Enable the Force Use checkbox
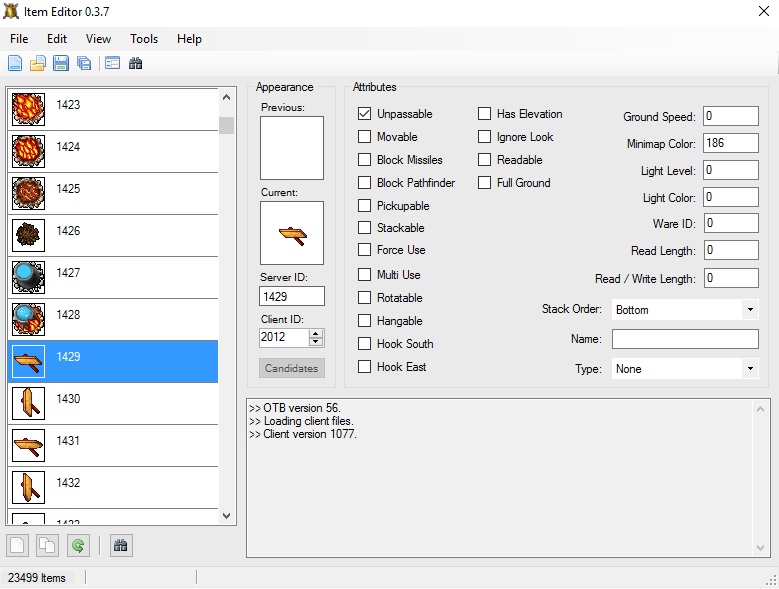Viewport: 779px width, 589px height. pos(364,249)
